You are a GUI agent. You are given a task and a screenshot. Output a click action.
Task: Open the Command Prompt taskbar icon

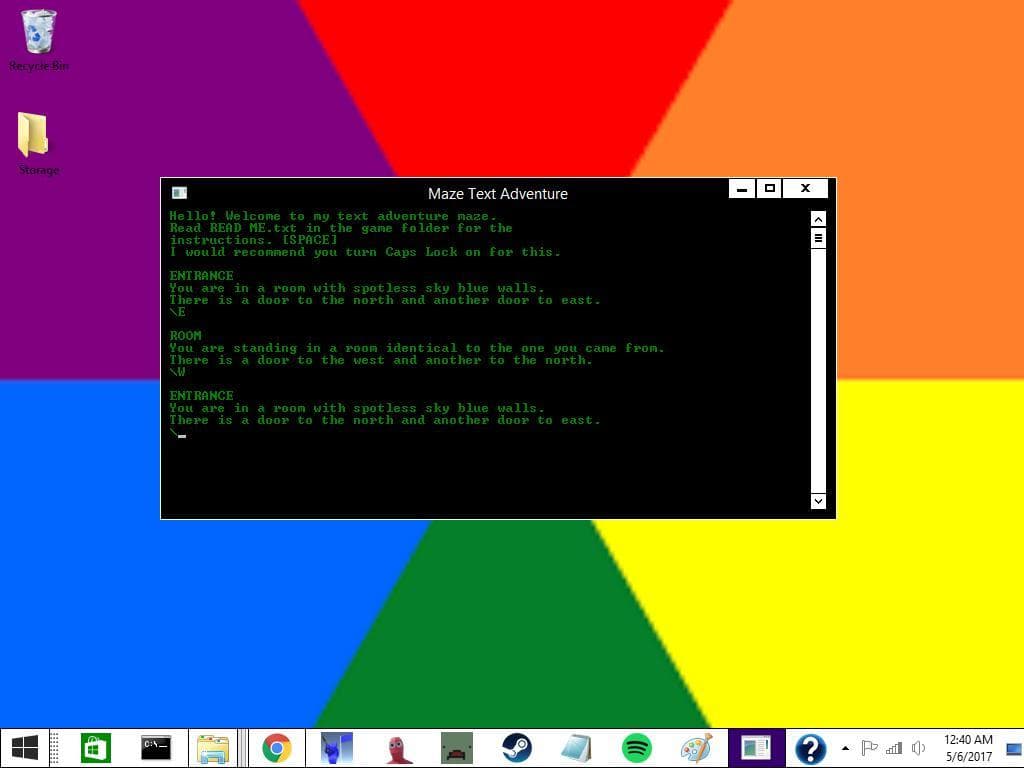coord(156,748)
